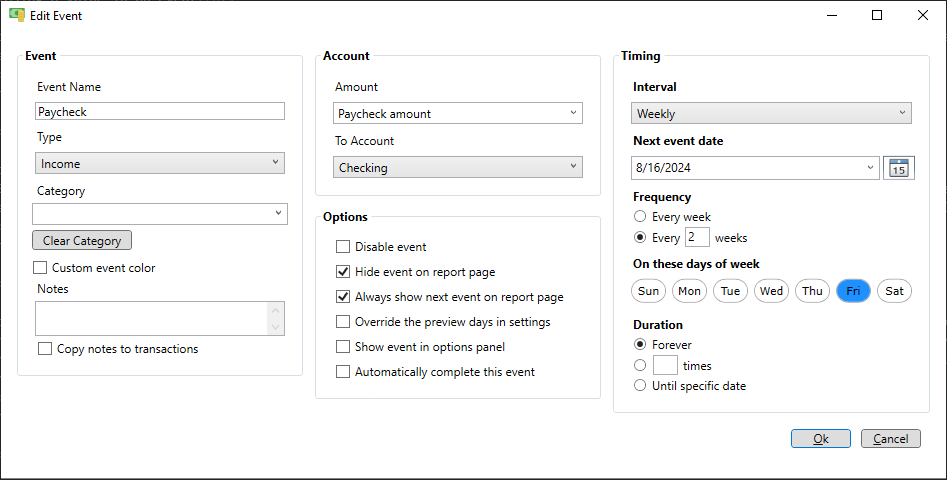Choose Until specific date duration
The image size is (947, 480).
click(x=640, y=385)
